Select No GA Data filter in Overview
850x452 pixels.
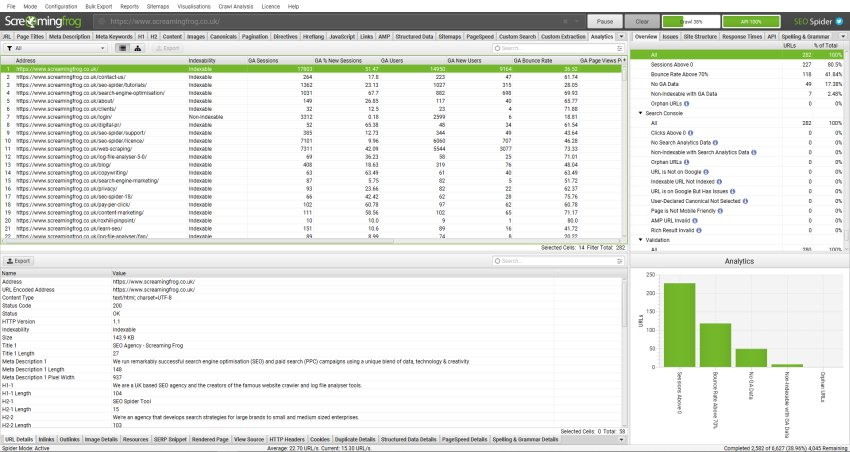coord(737,84)
